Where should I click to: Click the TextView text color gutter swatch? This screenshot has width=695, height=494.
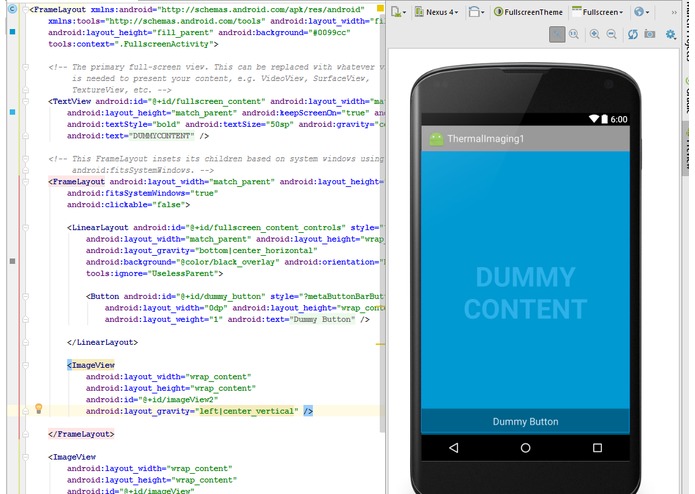12,112
